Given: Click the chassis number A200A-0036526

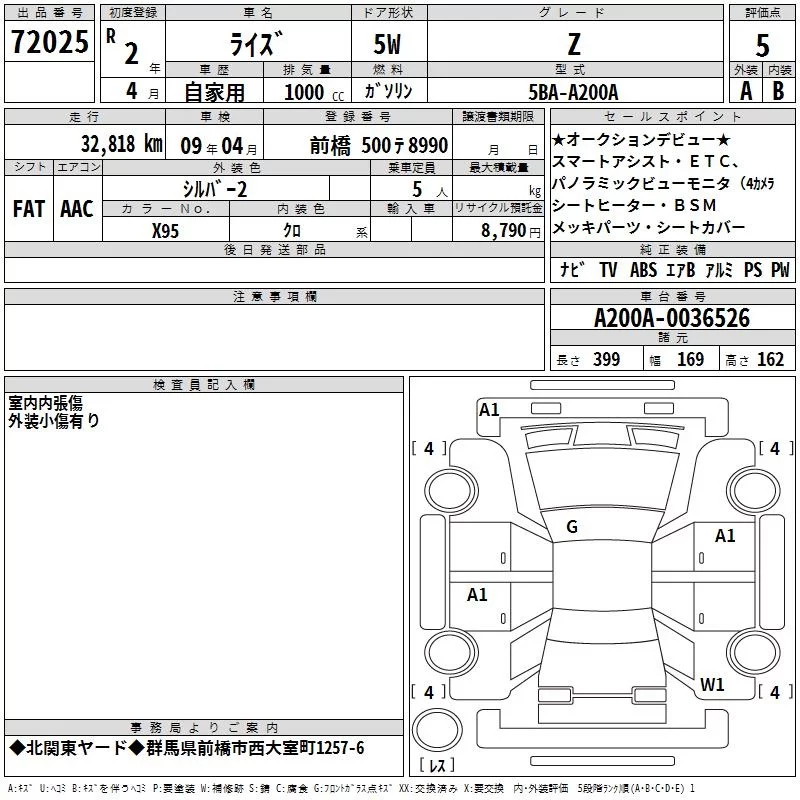Looking at the screenshot, I should tap(671, 319).
